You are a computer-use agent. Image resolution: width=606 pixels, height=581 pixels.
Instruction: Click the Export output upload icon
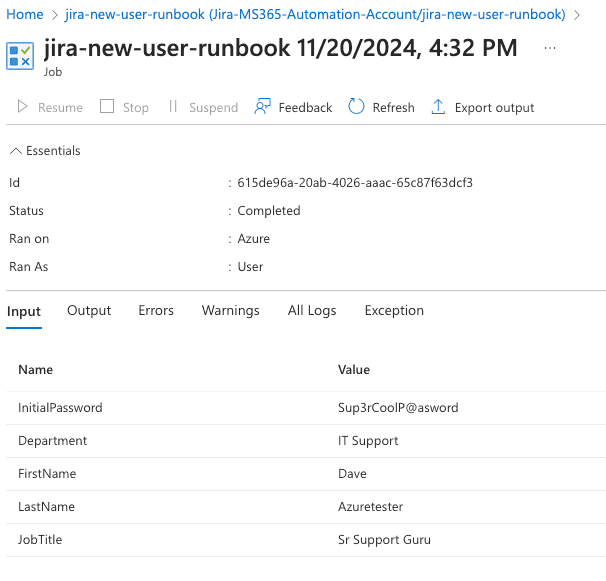click(438, 107)
